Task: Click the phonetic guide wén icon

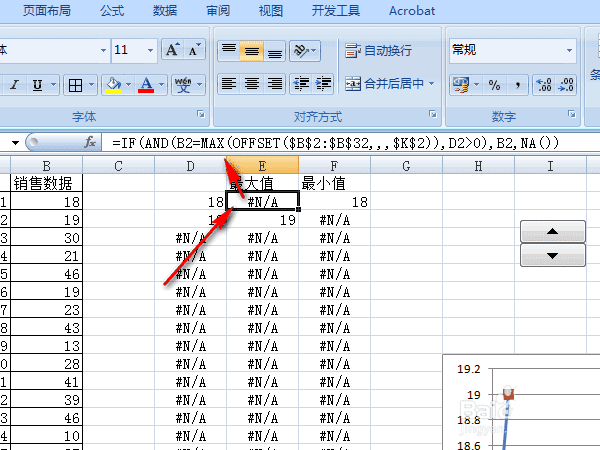Action: 183,85
